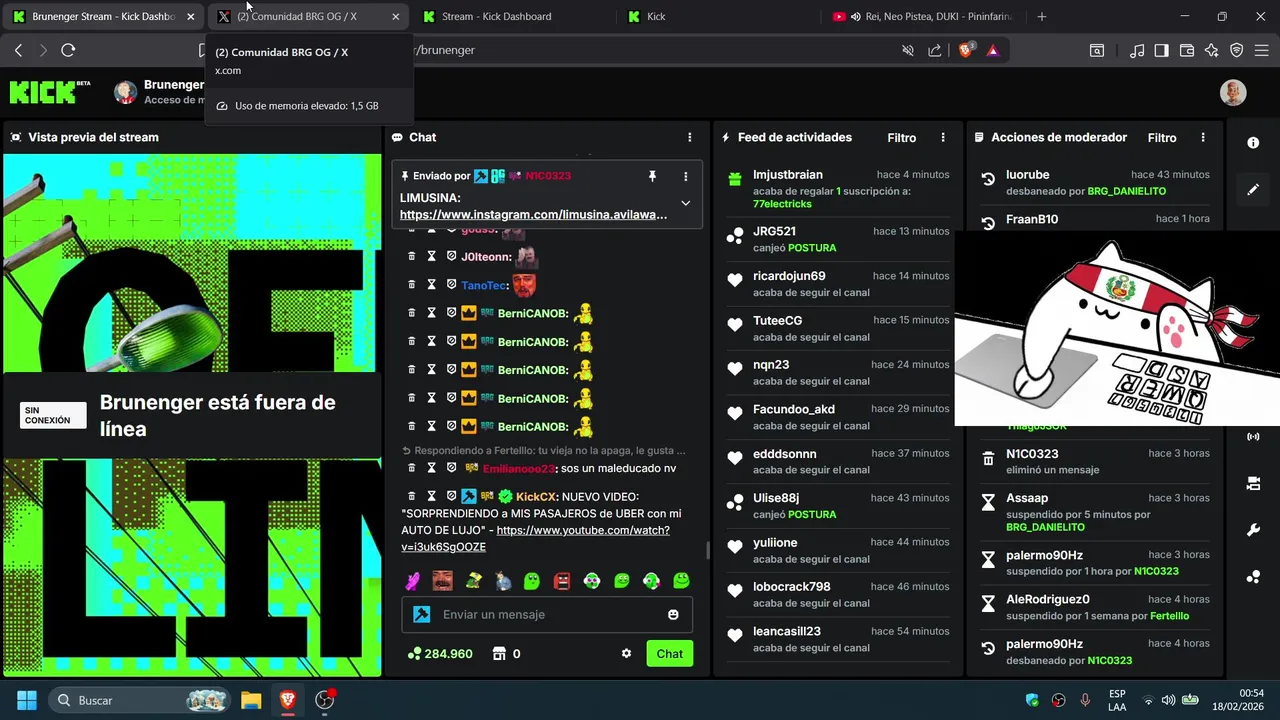Open moderator actions options menu

1203,137
